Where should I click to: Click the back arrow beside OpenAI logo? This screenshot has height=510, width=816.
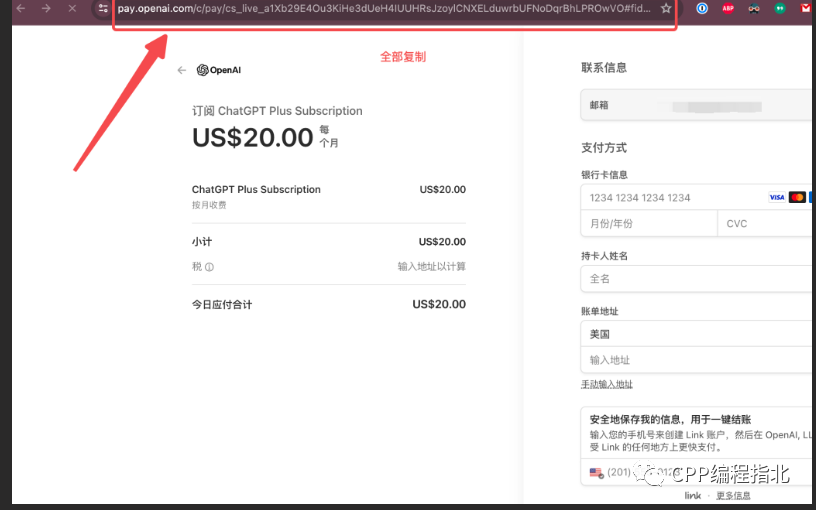[x=181, y=70]
